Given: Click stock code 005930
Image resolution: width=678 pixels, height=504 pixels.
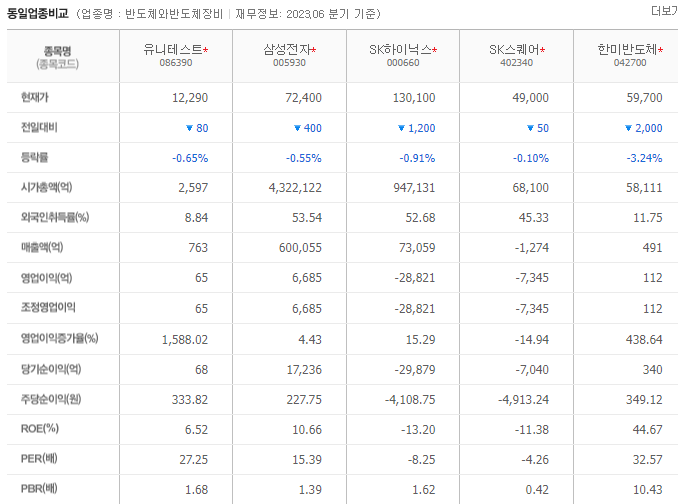Looking at the screenshot, I should pyautogui.click(x=289, y=63).
